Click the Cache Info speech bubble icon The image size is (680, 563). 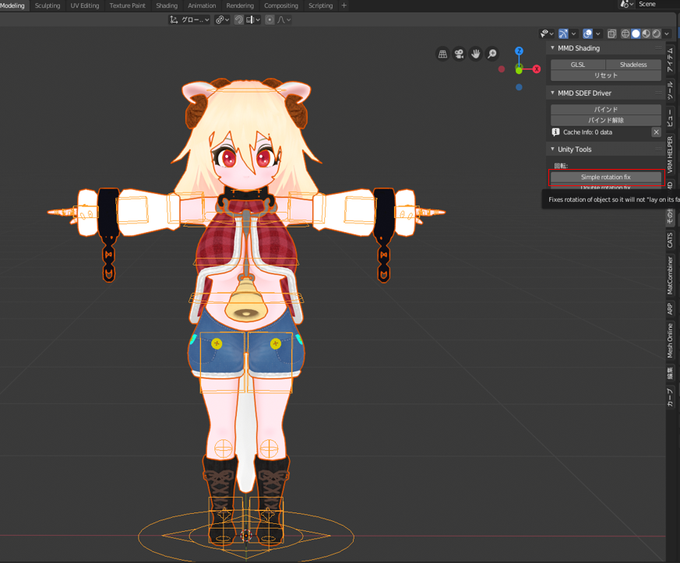coord(556,132)
